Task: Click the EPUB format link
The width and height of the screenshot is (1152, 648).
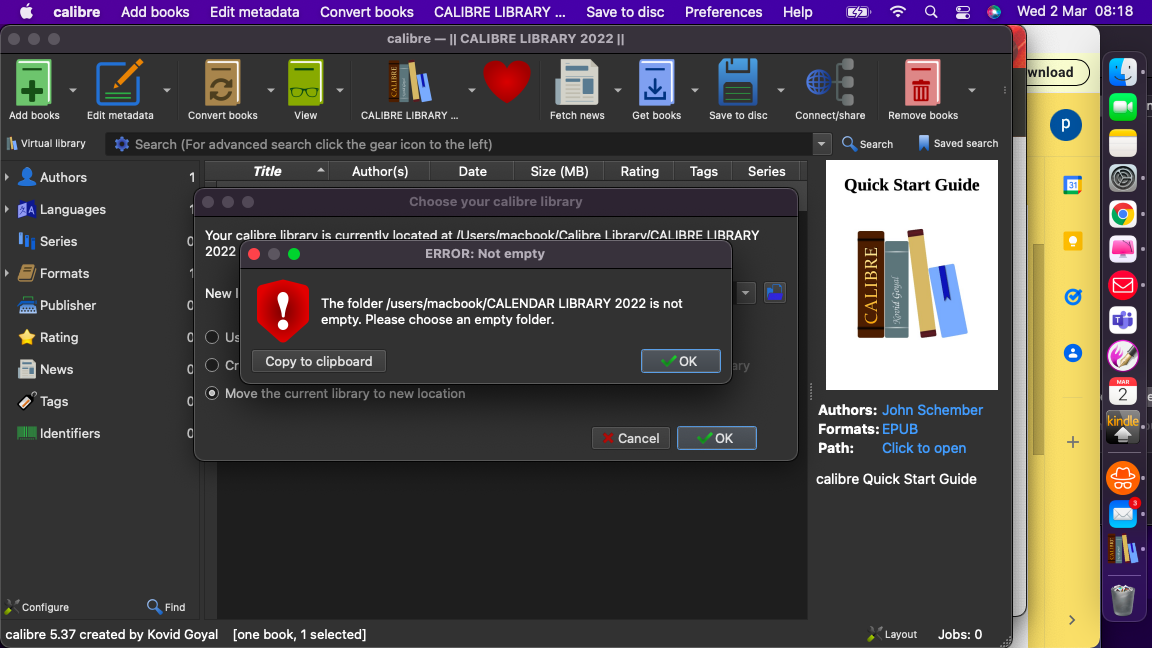Action: tap(899, 429)
